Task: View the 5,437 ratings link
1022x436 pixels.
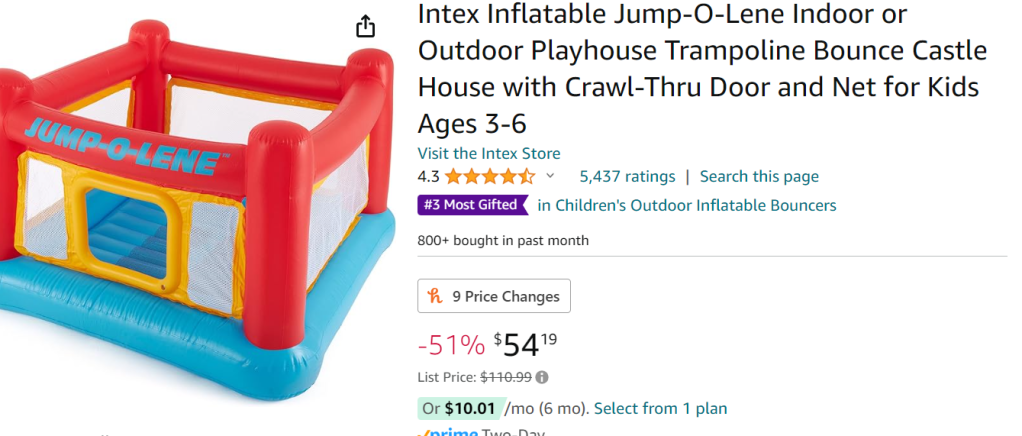Action: pyautogui.click(x=627, y=177)
